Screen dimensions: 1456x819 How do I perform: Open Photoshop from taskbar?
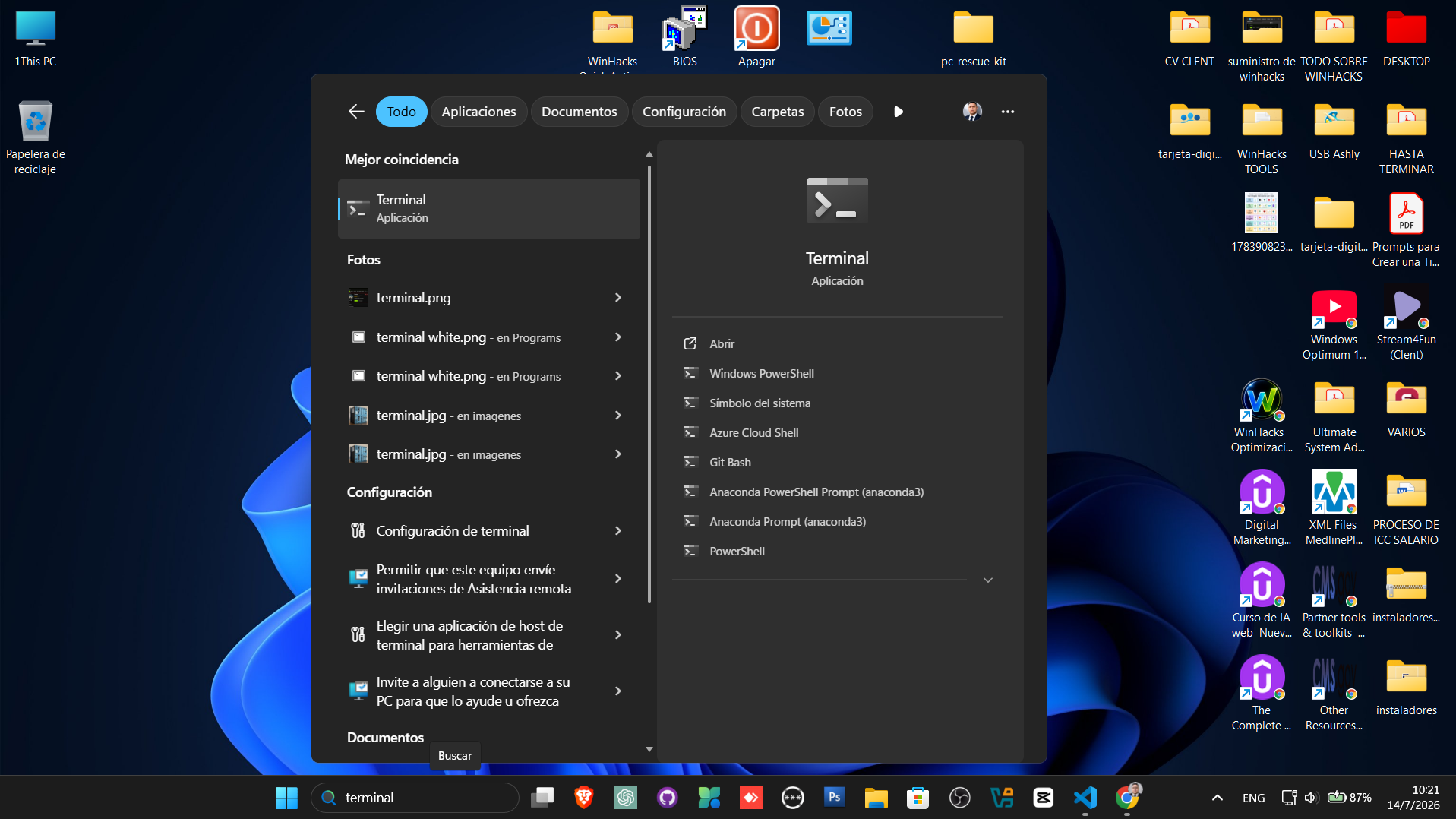[x=835, y=797]
